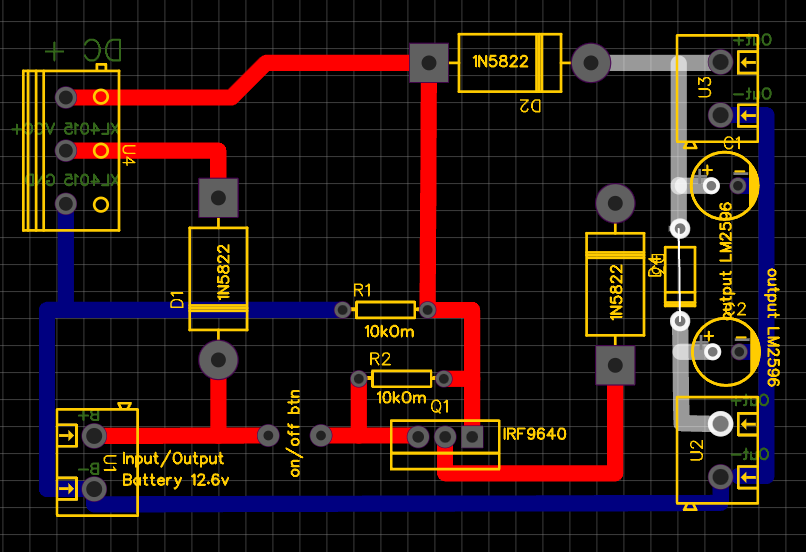The image size is (806, 552).
Task: Select the D2 diode 1N5822 footprint
Action: (509, 63)
